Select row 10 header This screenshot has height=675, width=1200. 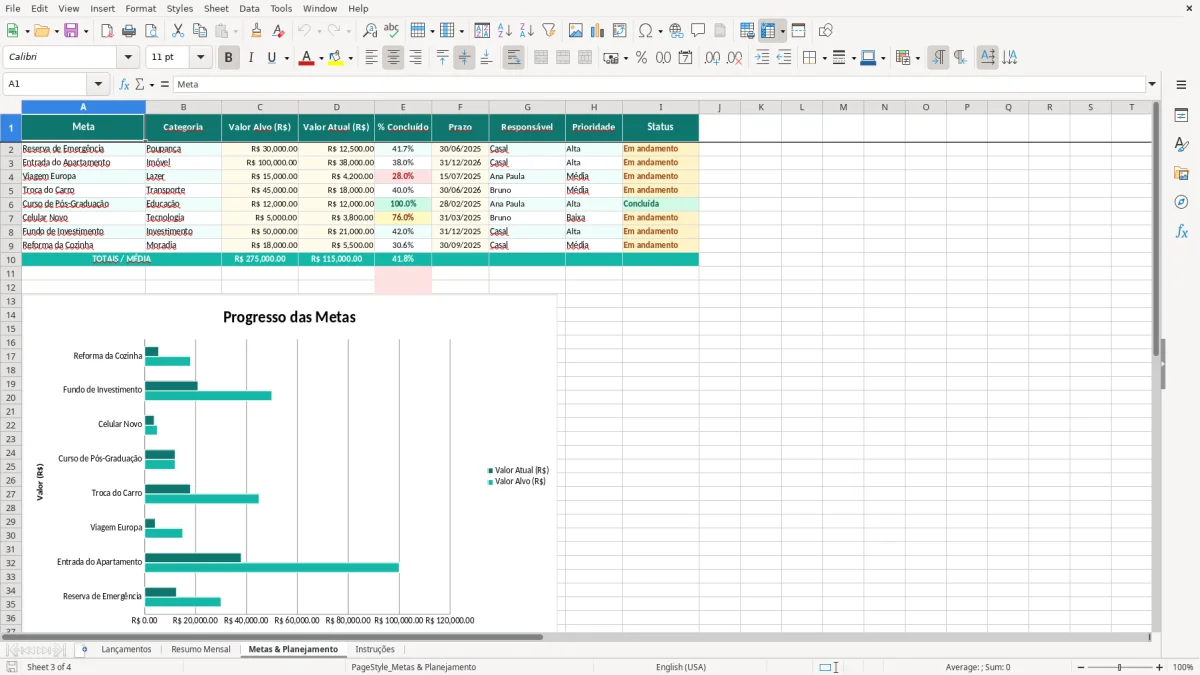[10, 259]
